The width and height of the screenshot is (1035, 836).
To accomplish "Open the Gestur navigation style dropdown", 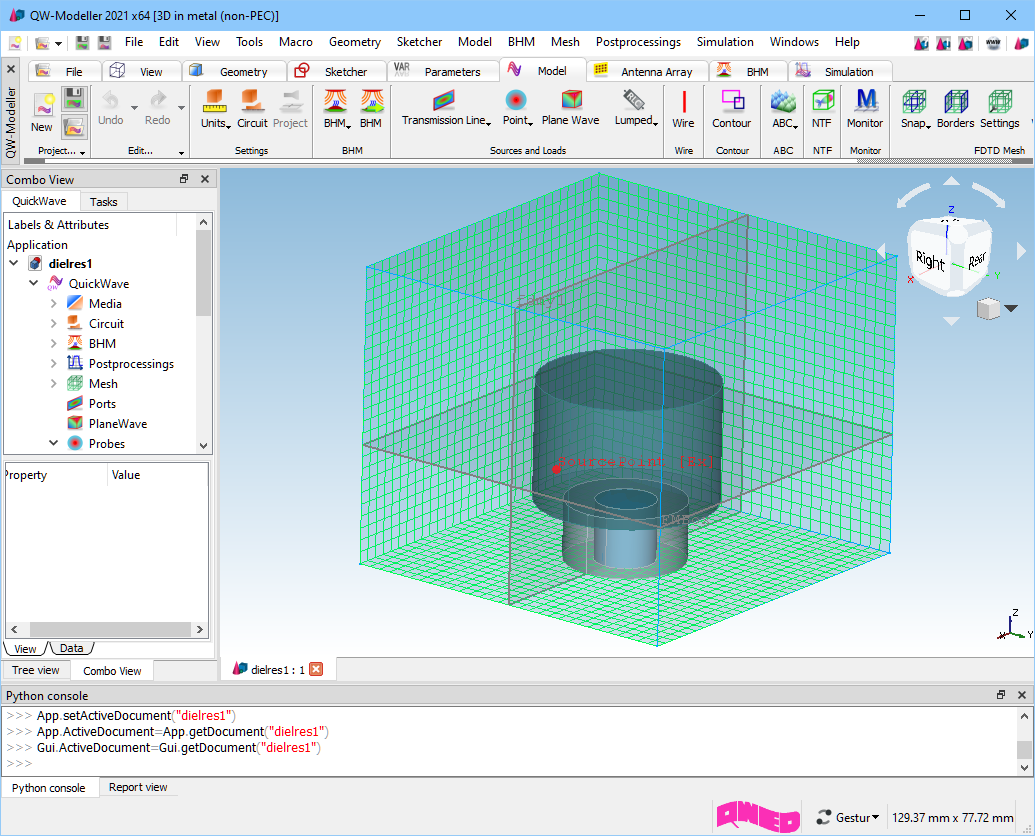I will point(848,818).
